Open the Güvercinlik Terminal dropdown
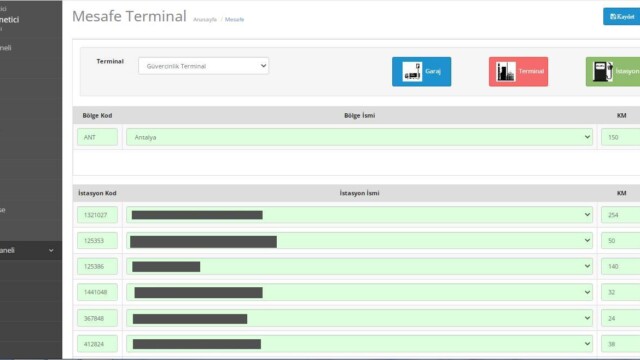This screenshot has height=360, width=640. (204, 66)
